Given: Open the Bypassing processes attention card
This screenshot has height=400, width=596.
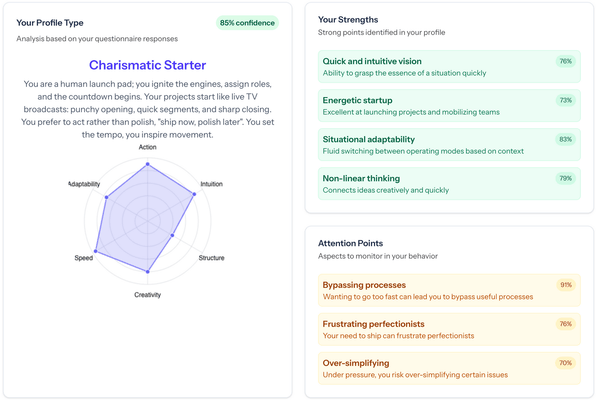Looking at the screenshot, I should [449, 290].
